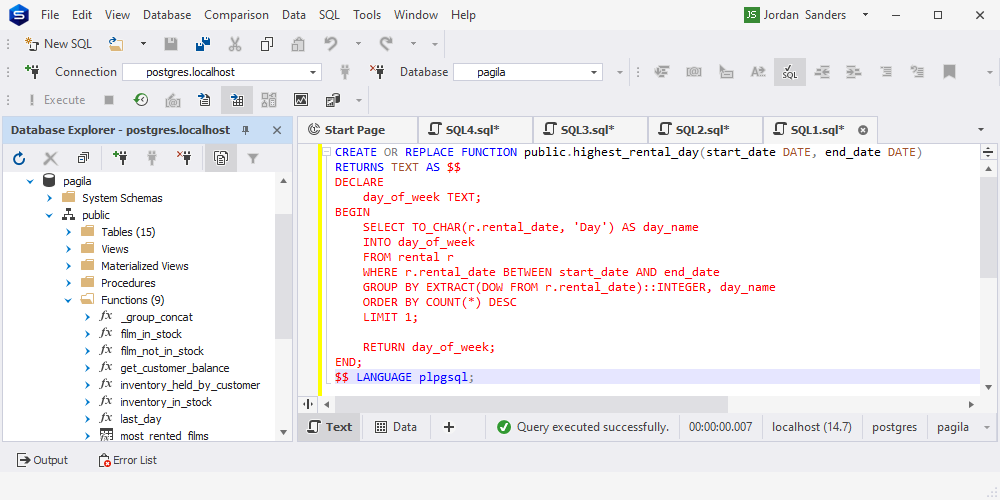Expand the open file dropdown arrow
Image resolution: width=1000 pixels, height=500 pixels.
[x=143, y=43]
